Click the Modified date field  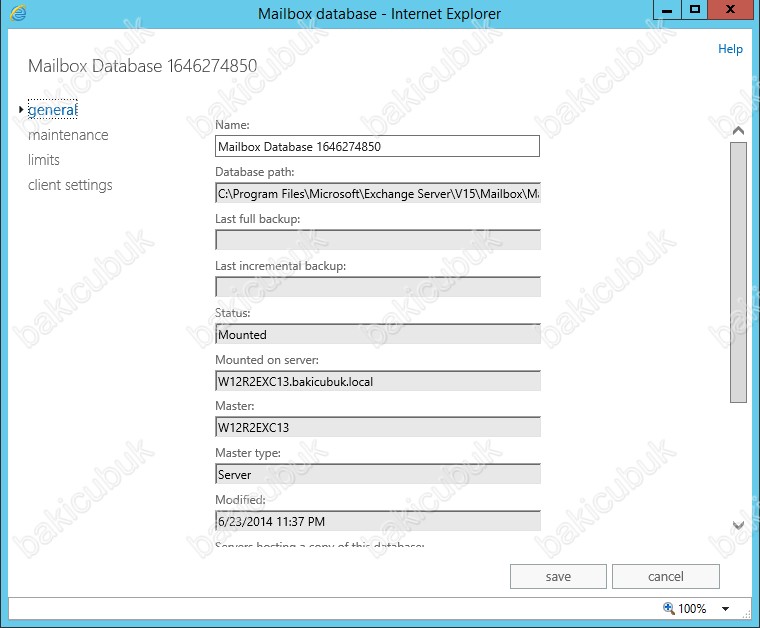[x=377, y=521]
